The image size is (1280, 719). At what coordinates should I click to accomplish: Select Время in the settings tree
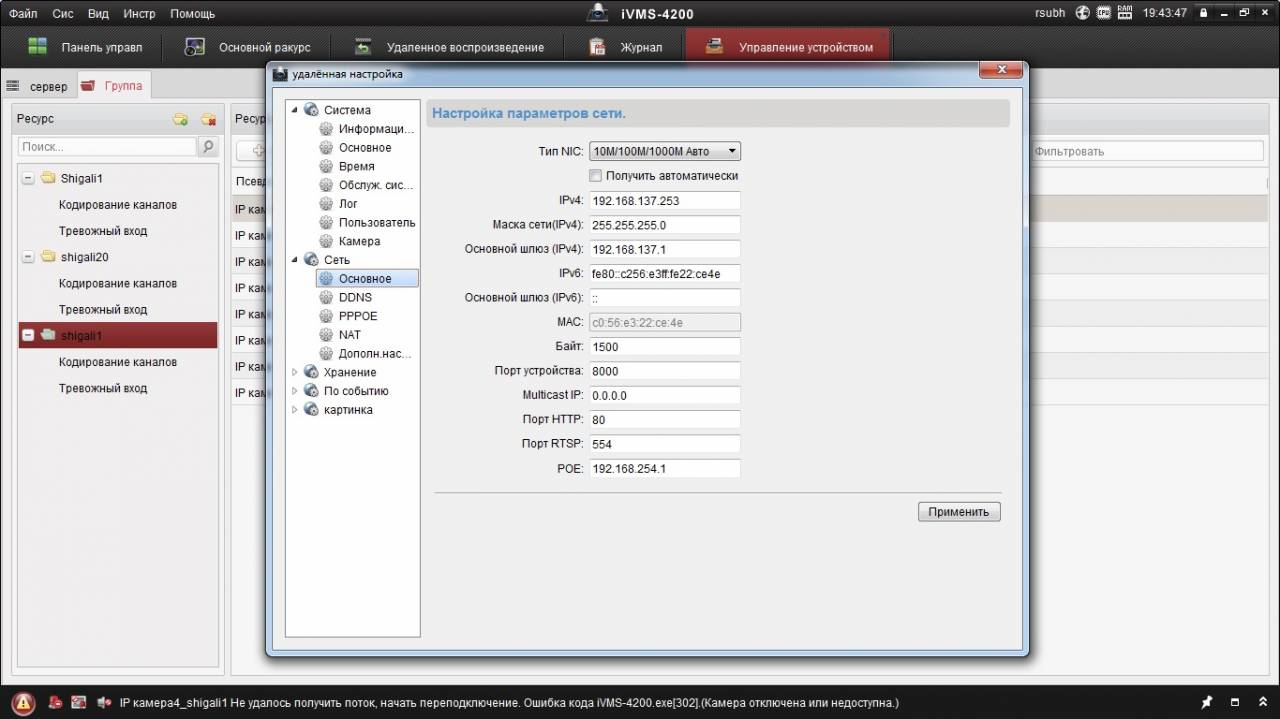tap(357, 166)
